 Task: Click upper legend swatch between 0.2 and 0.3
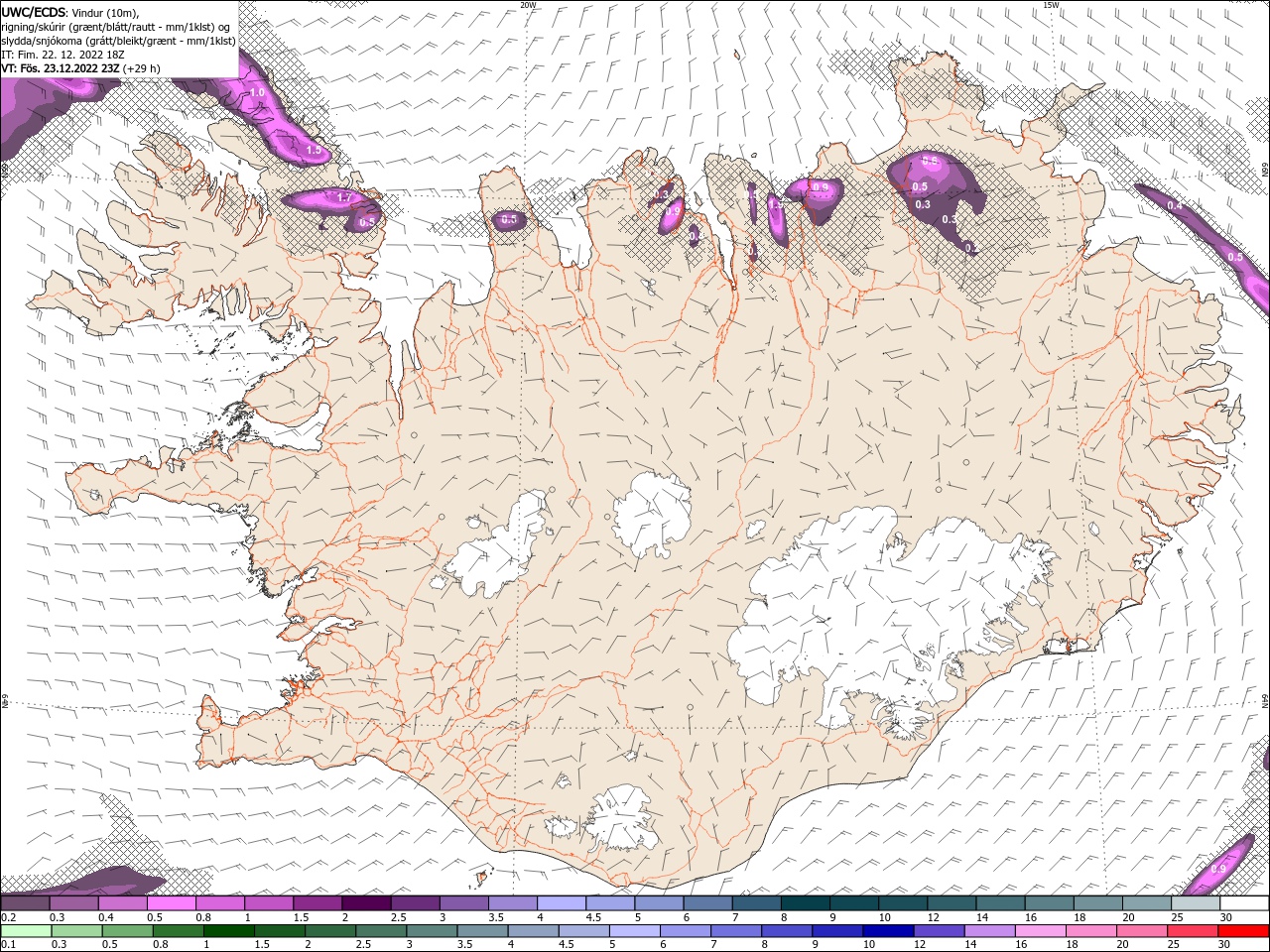pyautogui.click(x=25, y=903)
